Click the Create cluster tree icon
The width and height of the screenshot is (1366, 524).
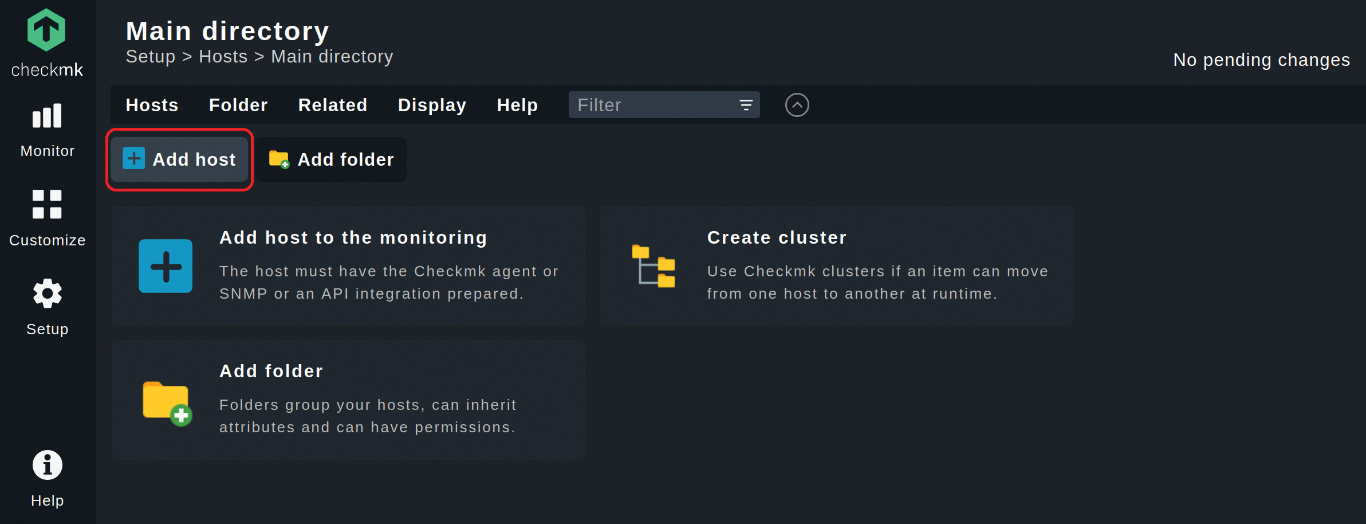pyautogui.click(x=653, y=266)
